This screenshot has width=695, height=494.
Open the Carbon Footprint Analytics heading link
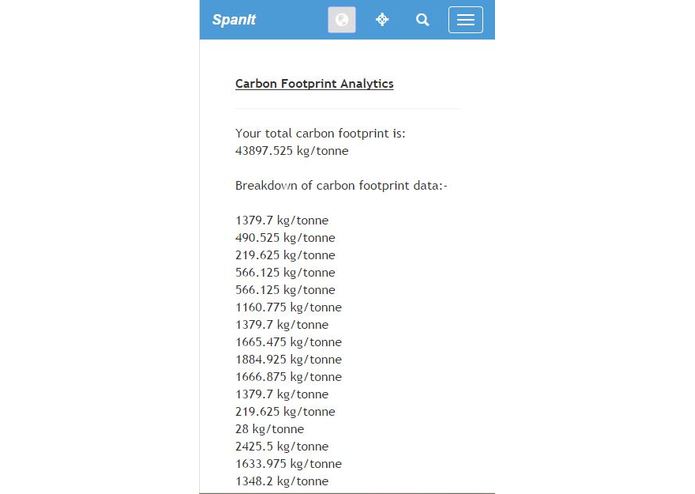[x=314, y=84]
